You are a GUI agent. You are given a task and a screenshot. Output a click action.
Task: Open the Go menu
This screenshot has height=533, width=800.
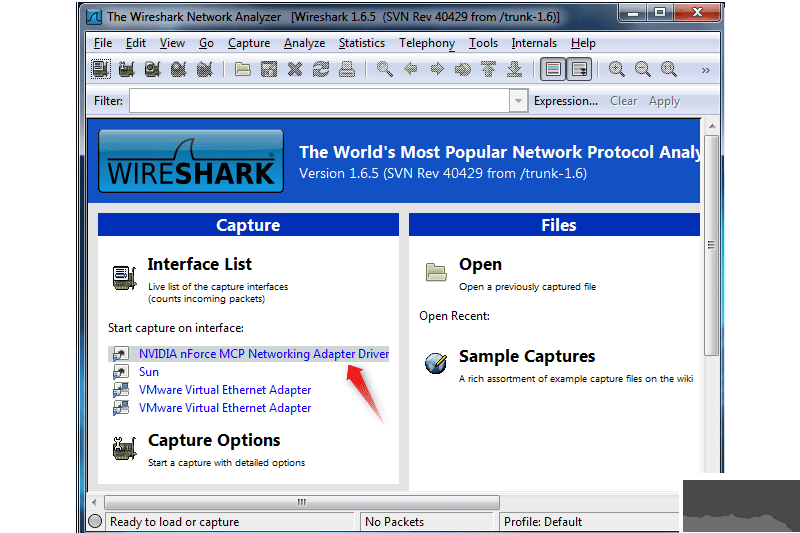pos(206,43)
